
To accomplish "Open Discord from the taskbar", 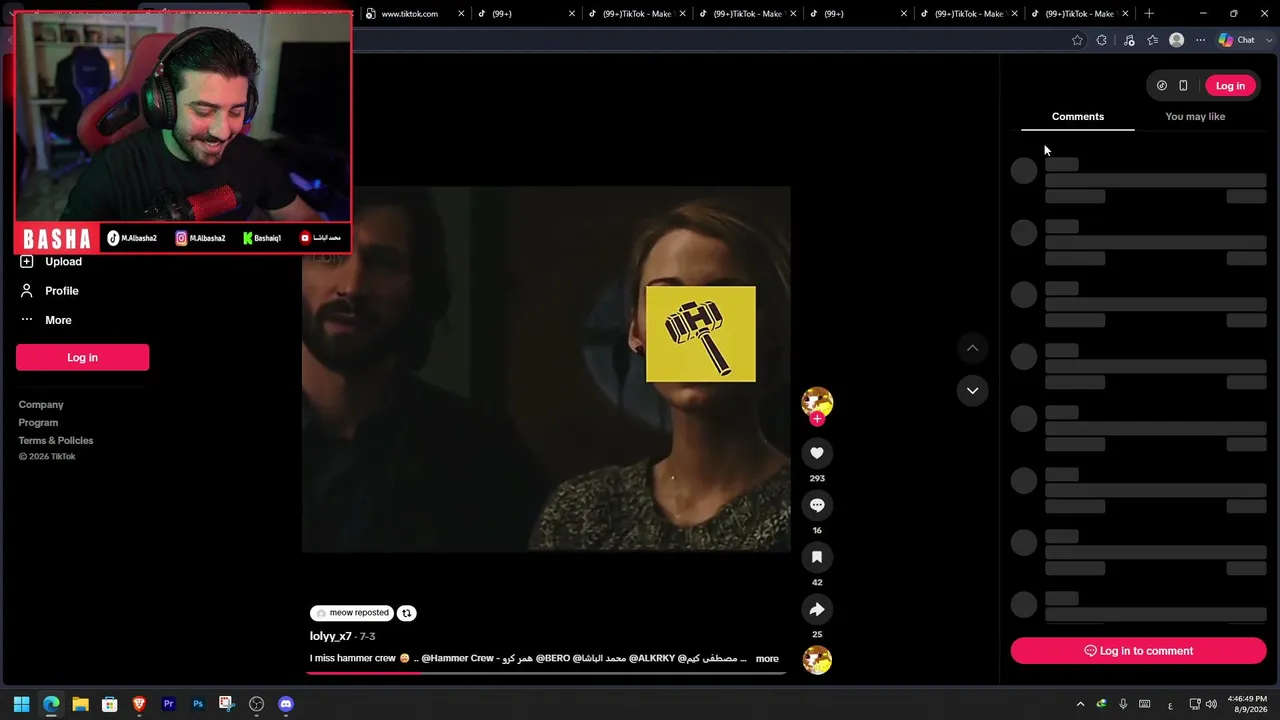I will [x=286, y=704].
